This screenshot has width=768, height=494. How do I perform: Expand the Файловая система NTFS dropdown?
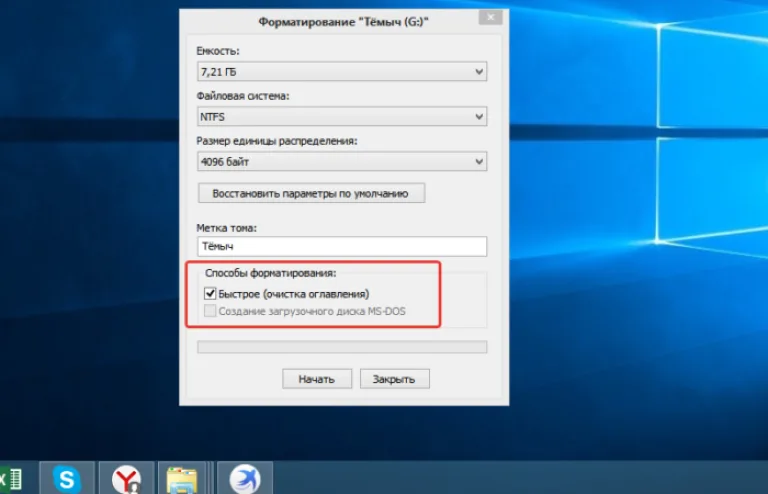click(342, 117)
